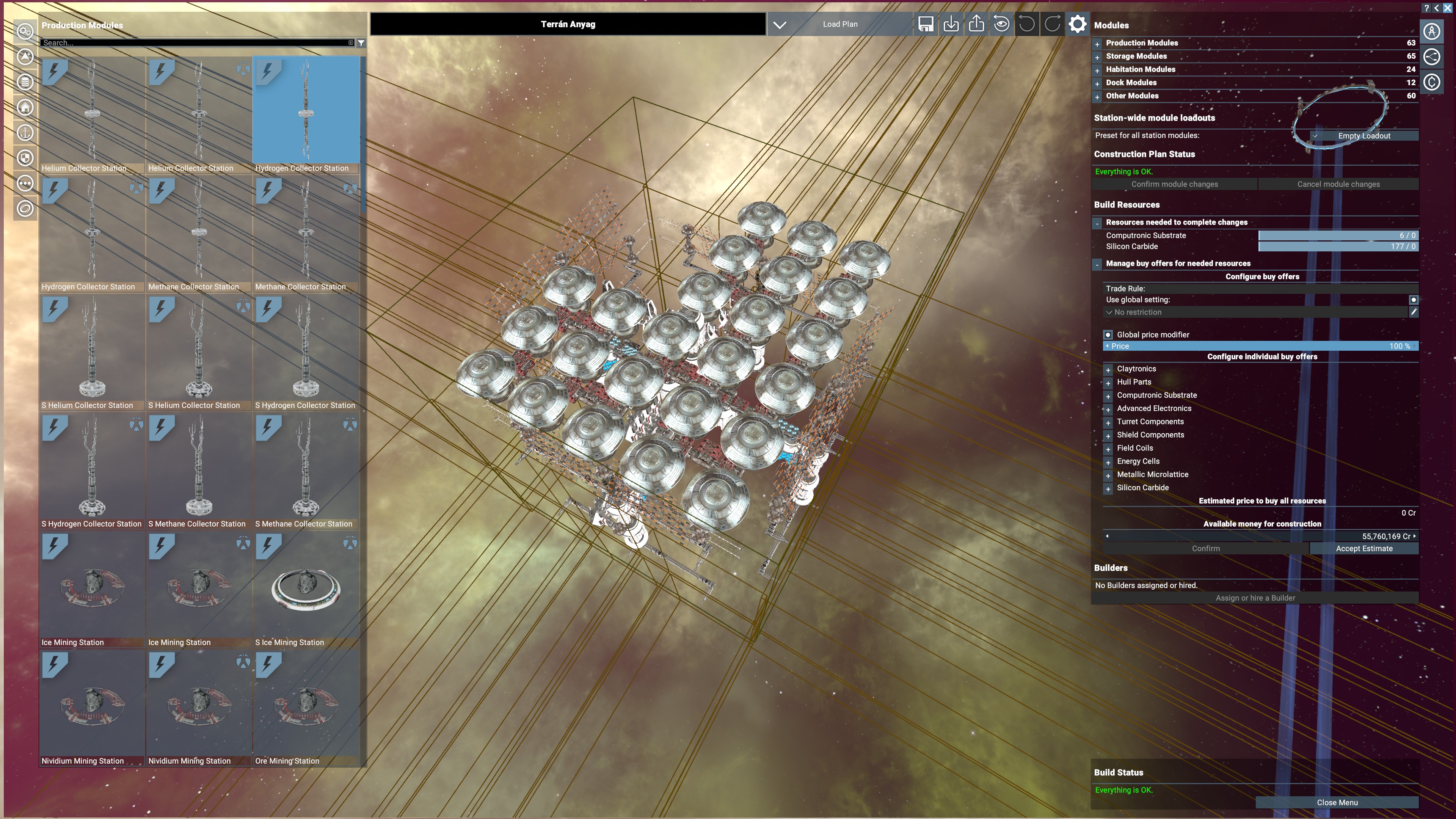Open the help question mark icon

(1426, 8)
